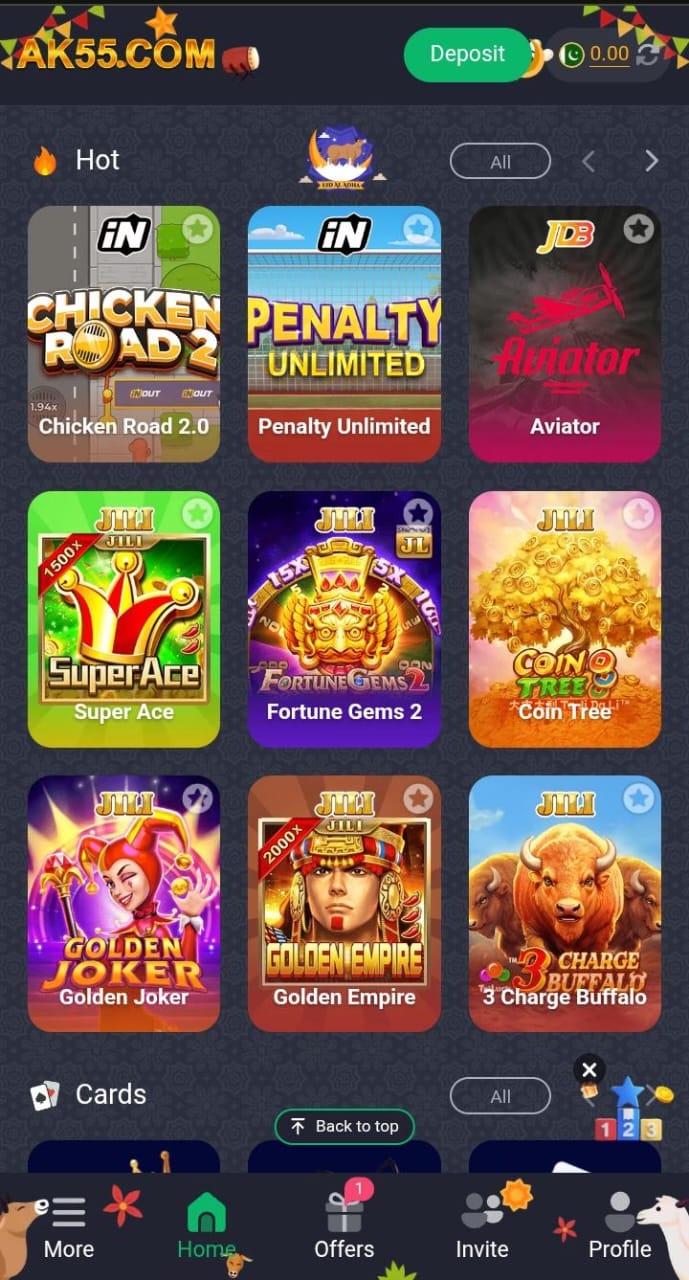The image size is (689, 1280).
Task: Jump up using Back to top
Action: [344, 1126]
